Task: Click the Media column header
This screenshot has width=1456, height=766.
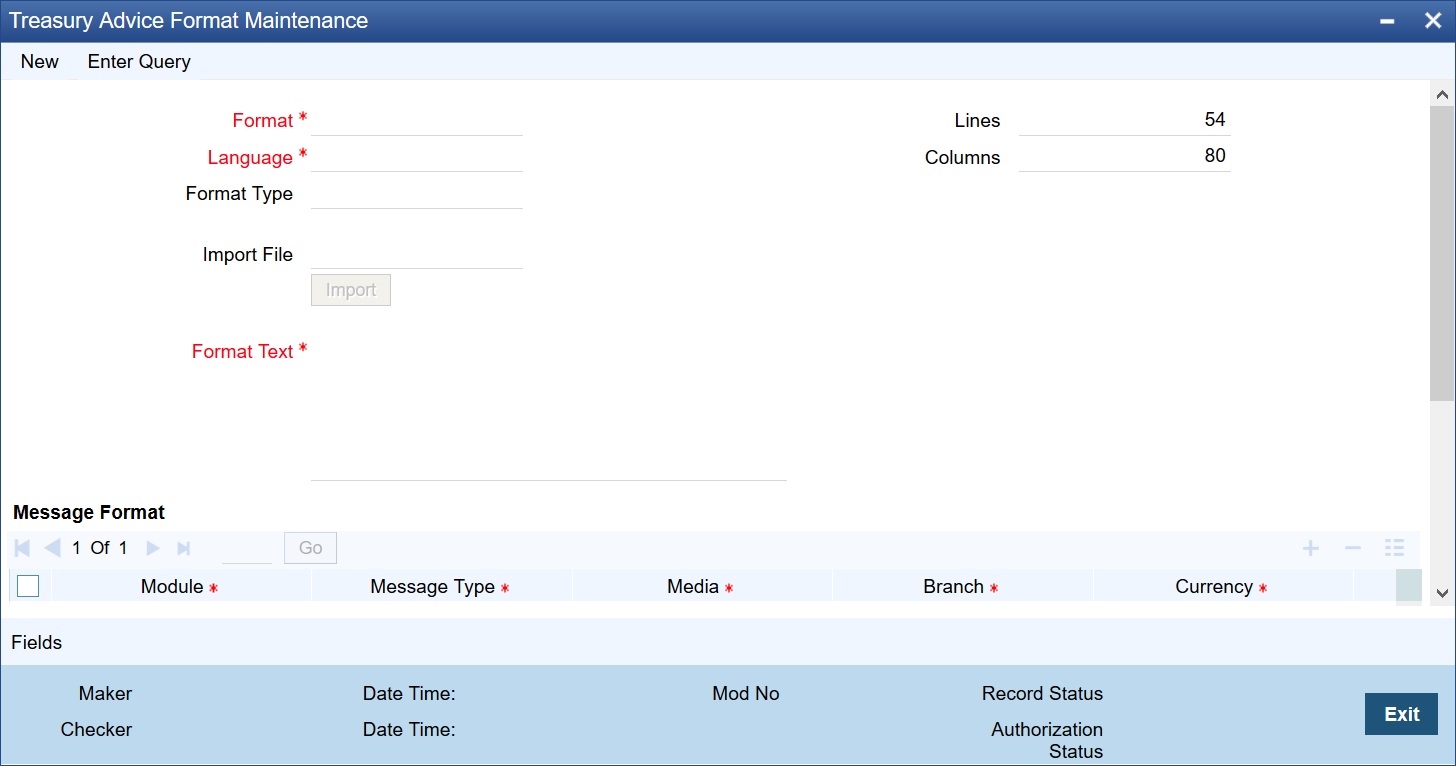Action: [701, 587]
